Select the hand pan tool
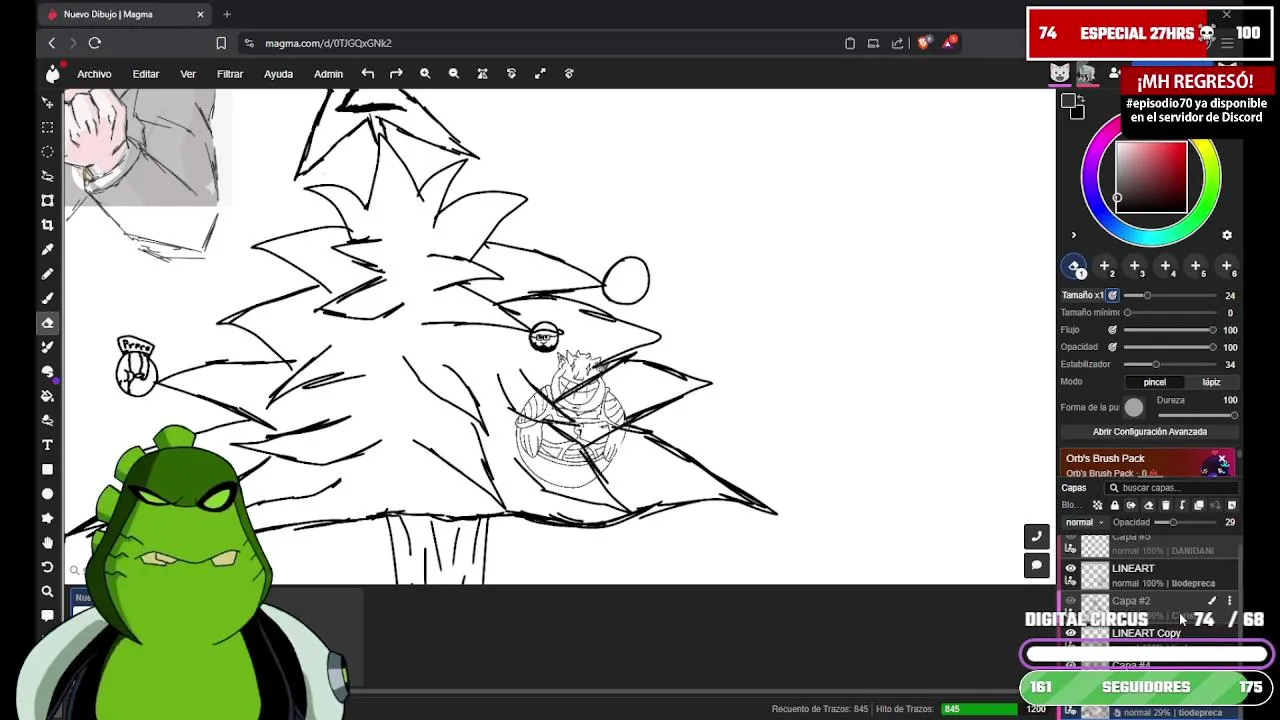Screen dimensions: 1280x720 click(x=47, y=542)
